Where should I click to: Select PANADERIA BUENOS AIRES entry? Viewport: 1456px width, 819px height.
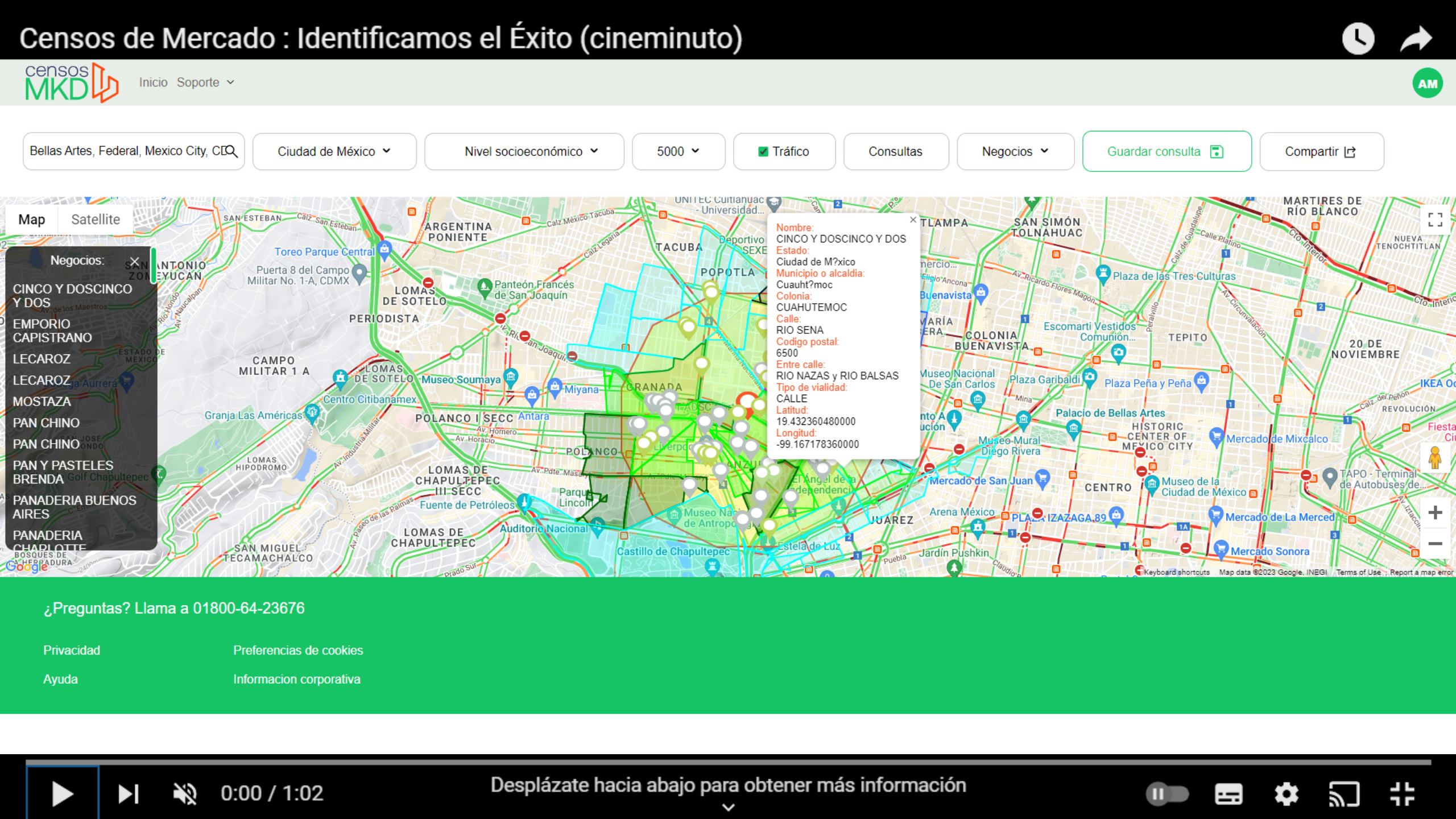point(75,507)
